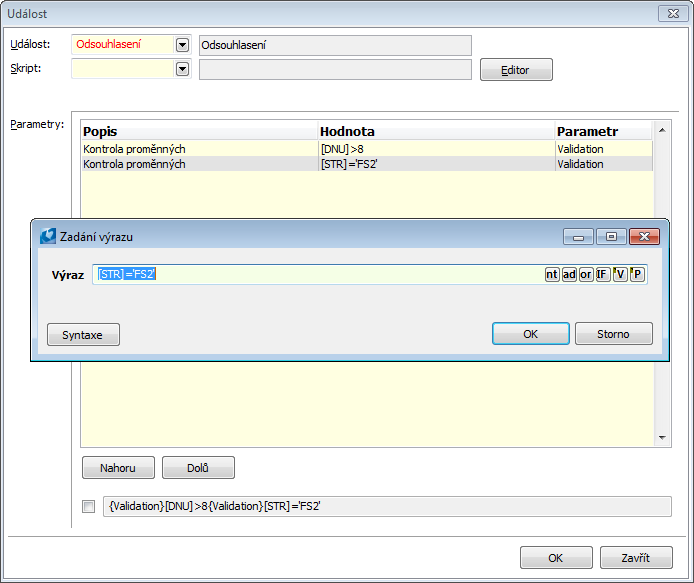The image size is (694, 583).
Task: Click the parameters list scroll-up arrow
Action: pyautogui.click(x=662, y=130)
